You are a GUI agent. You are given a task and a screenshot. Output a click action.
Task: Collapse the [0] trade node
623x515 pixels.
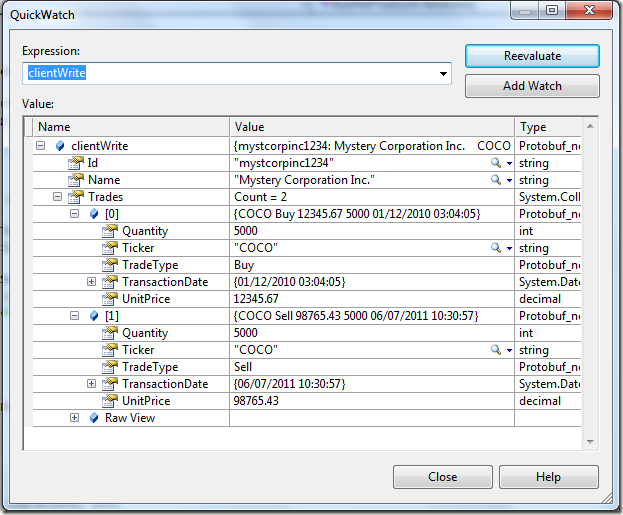pos(74,213)
